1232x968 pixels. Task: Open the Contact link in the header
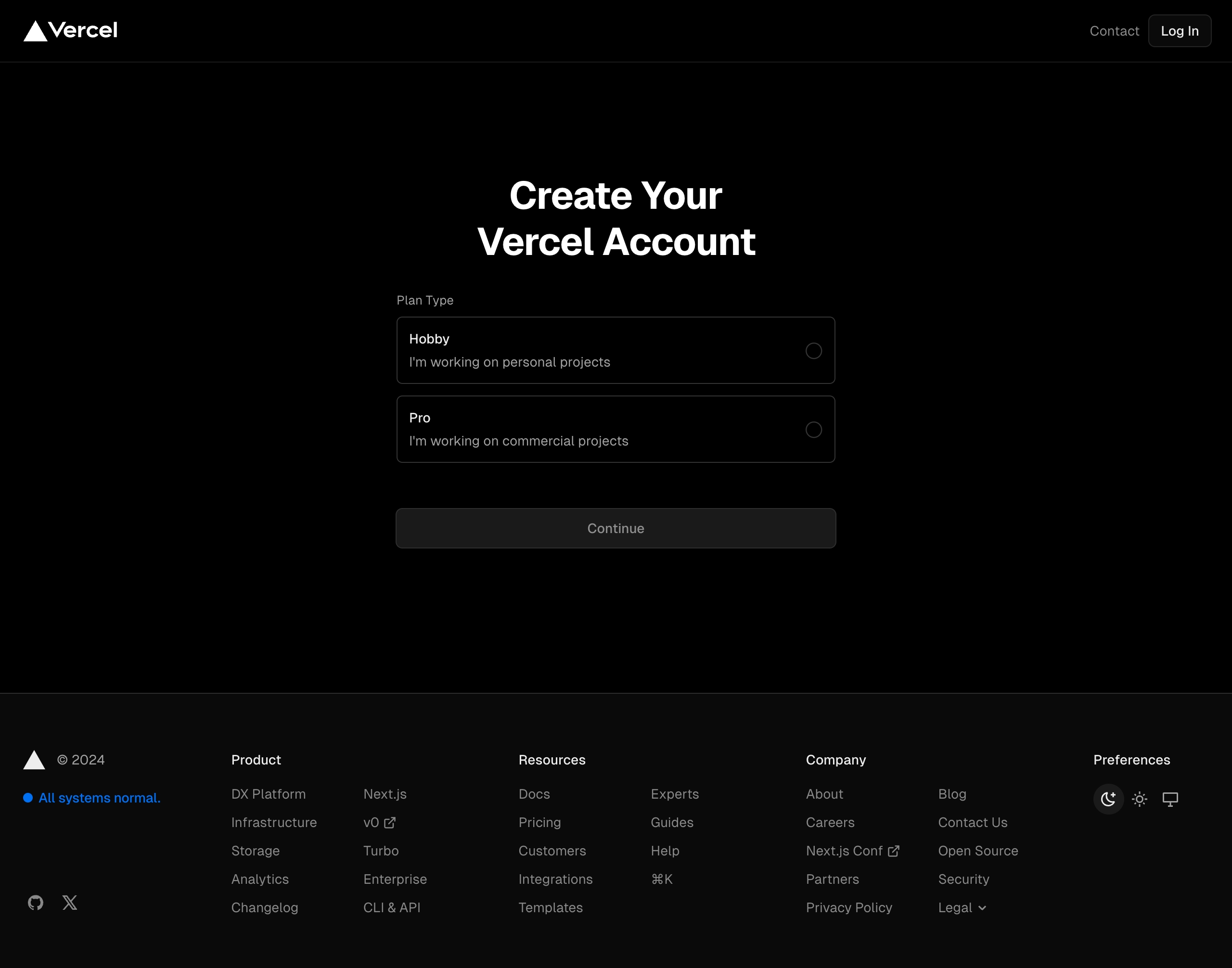click(1114, 31)
